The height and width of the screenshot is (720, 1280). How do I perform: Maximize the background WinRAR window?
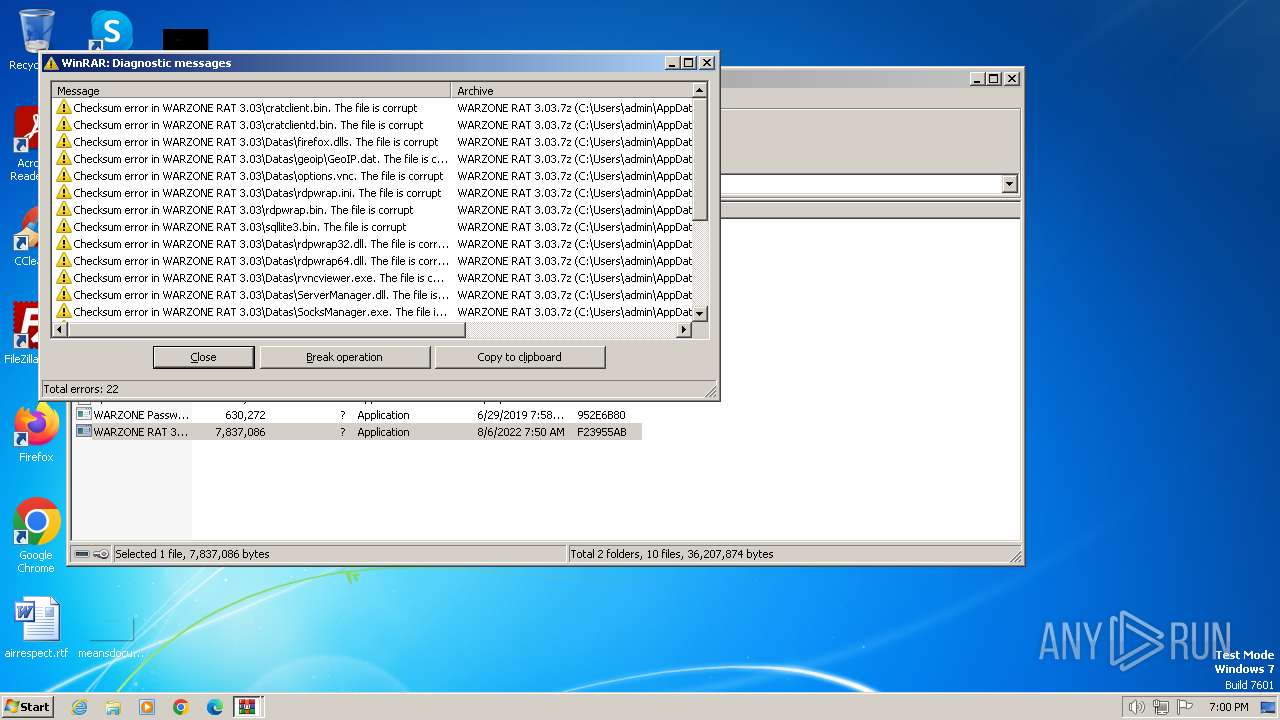click(993, 79)
